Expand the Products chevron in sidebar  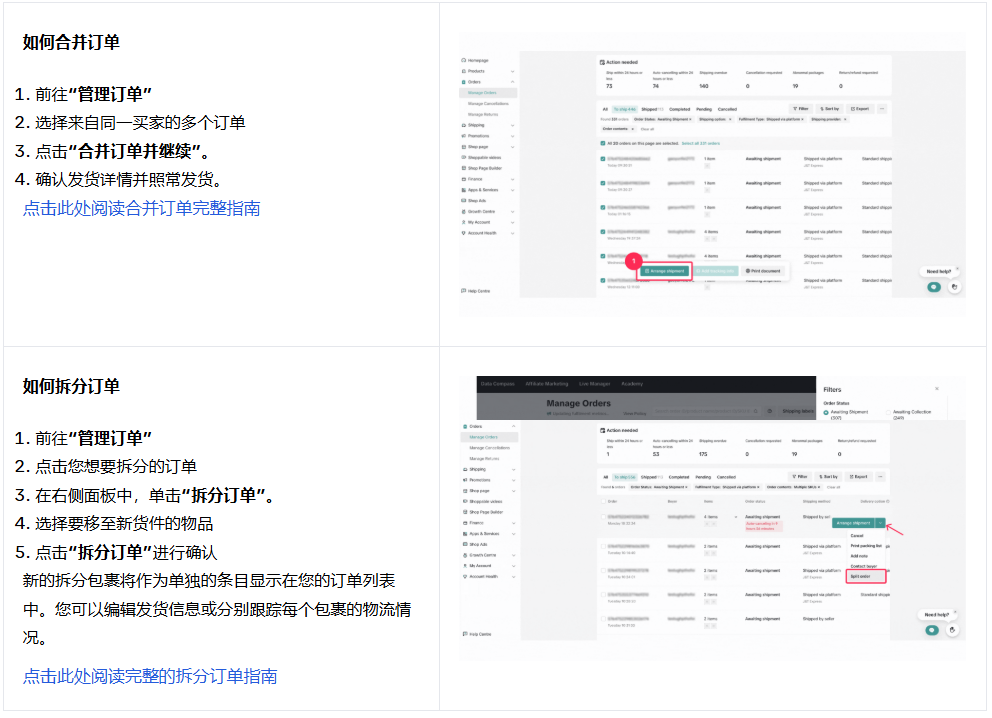[513, 71]
